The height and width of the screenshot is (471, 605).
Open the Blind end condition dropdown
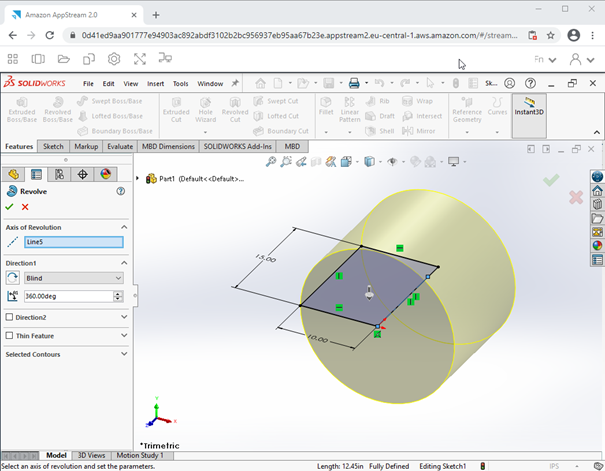pyautogui.click(x=74, y=278)
